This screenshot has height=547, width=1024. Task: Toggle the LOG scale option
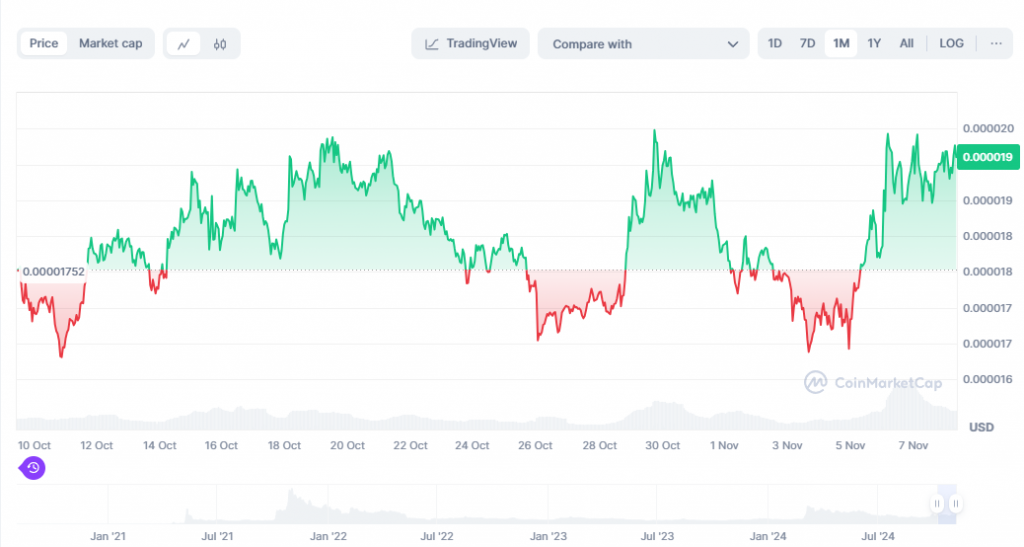click(x=951, y=43)
